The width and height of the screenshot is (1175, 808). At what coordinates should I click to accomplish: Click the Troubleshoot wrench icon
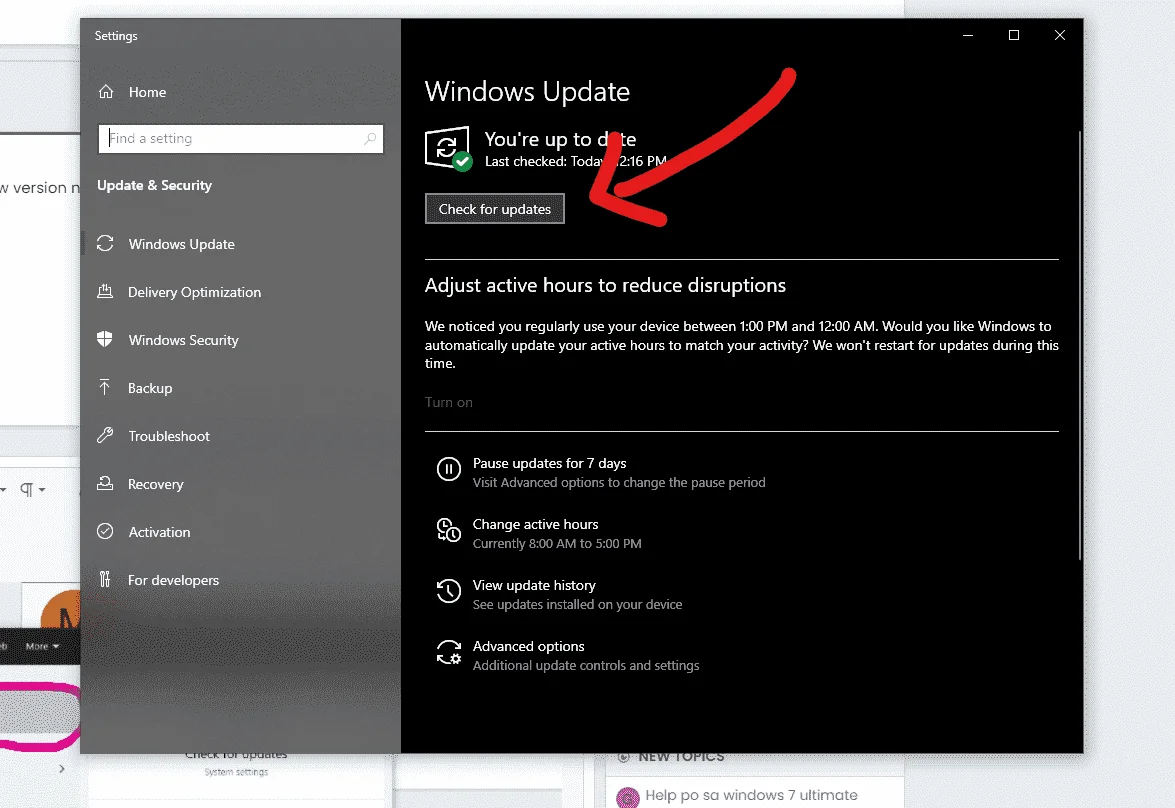click(105, 435)
